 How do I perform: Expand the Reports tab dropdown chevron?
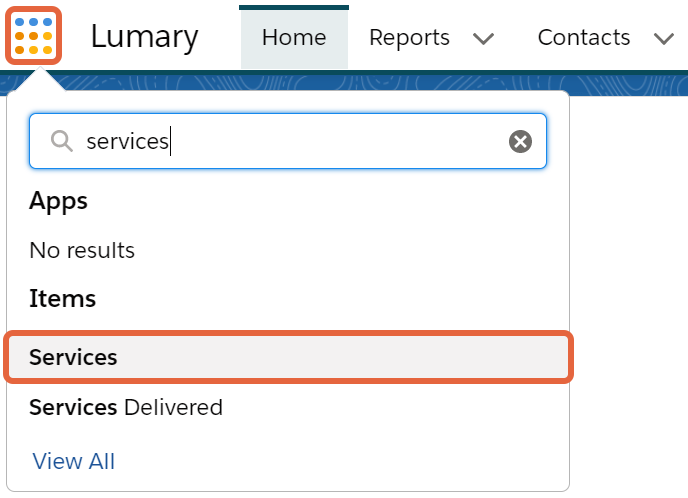(x=483, y=39)
